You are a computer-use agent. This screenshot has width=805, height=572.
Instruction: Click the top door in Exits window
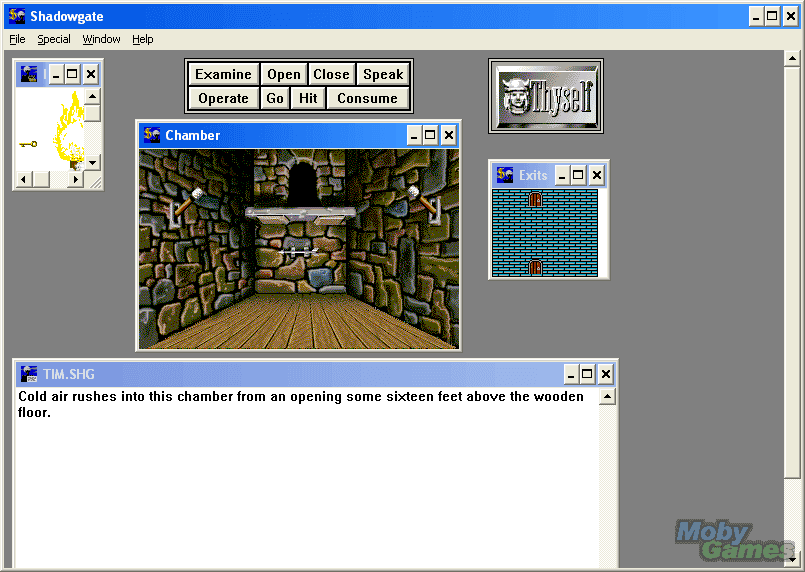tap(535, 199)
